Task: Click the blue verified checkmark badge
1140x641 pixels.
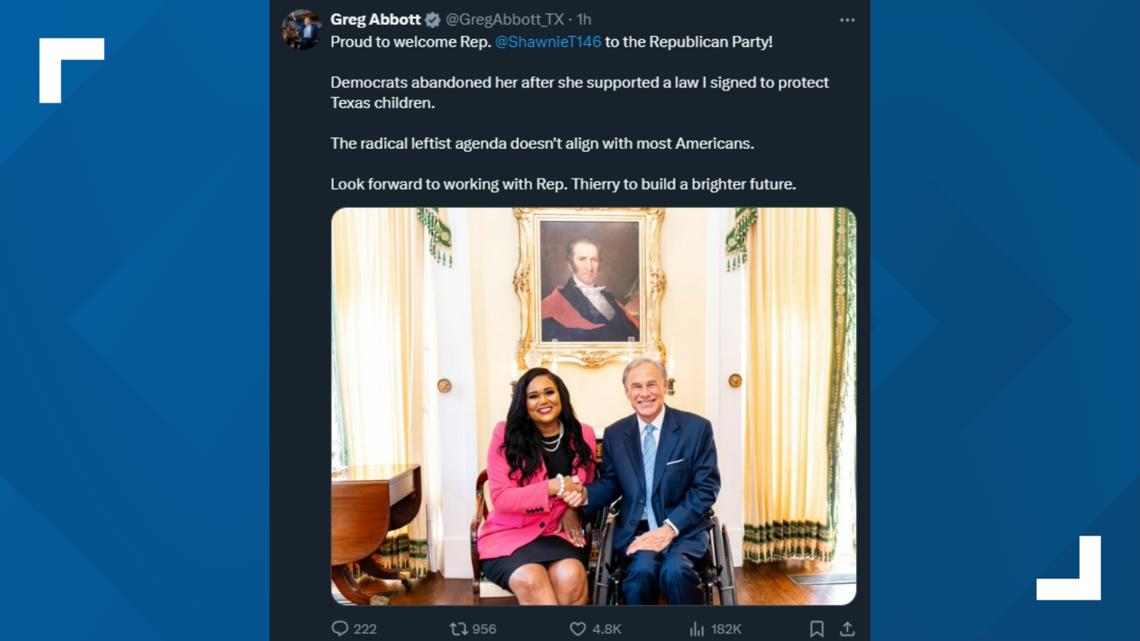Action: pos(434,17)
